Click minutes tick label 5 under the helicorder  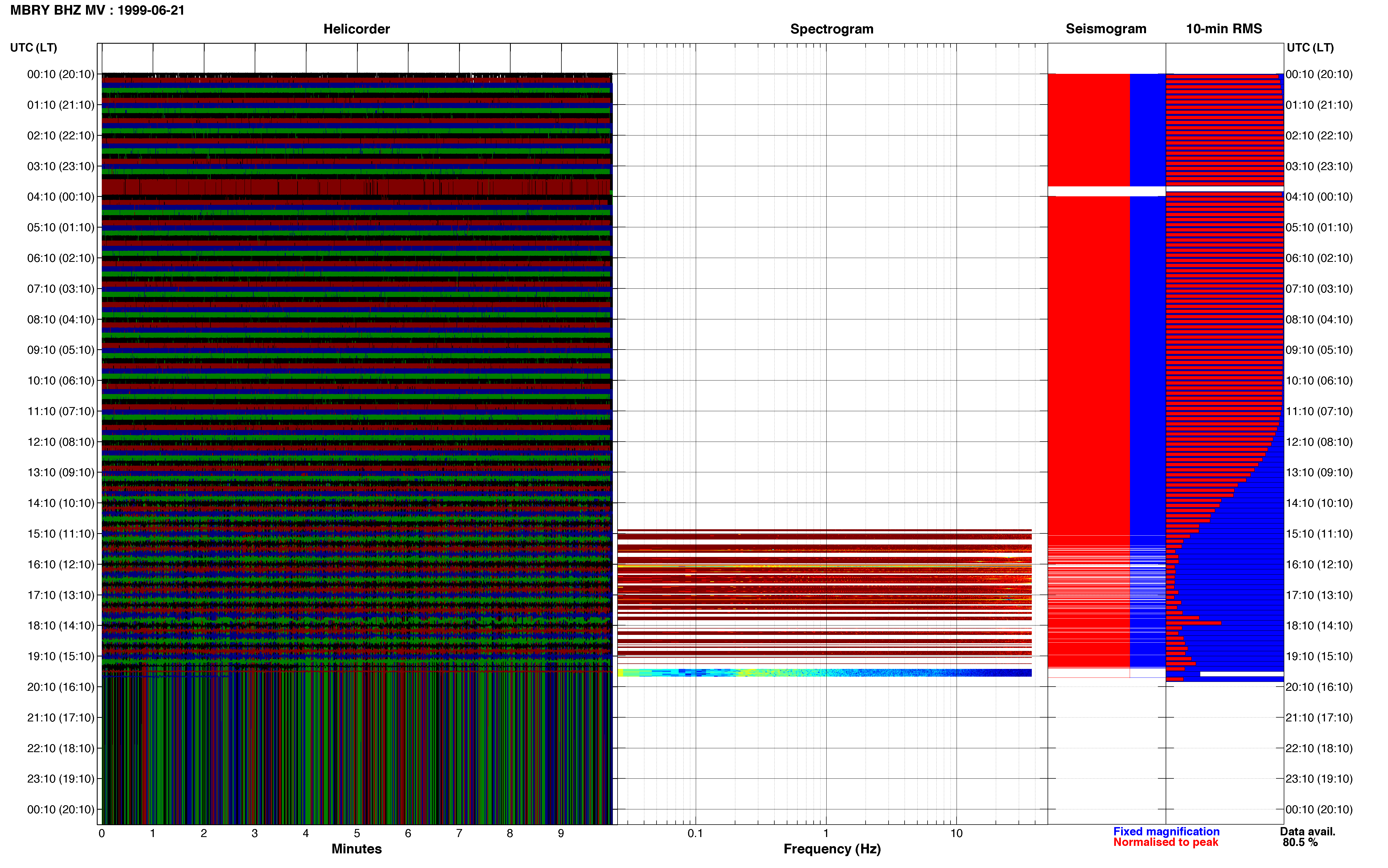[x=357, y=833]
